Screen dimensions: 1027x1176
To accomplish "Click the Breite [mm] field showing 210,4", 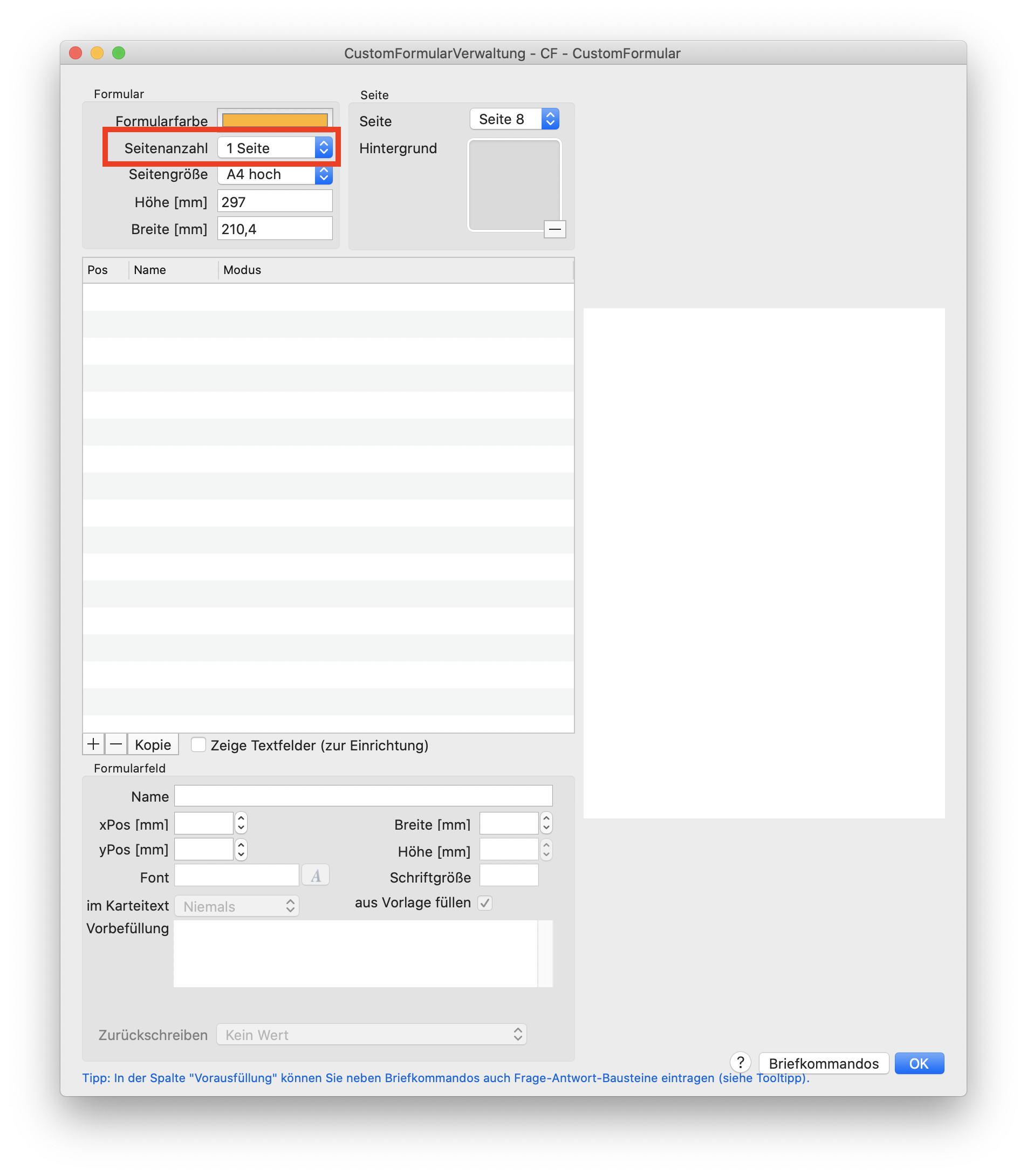I will (x=275, y=229).
